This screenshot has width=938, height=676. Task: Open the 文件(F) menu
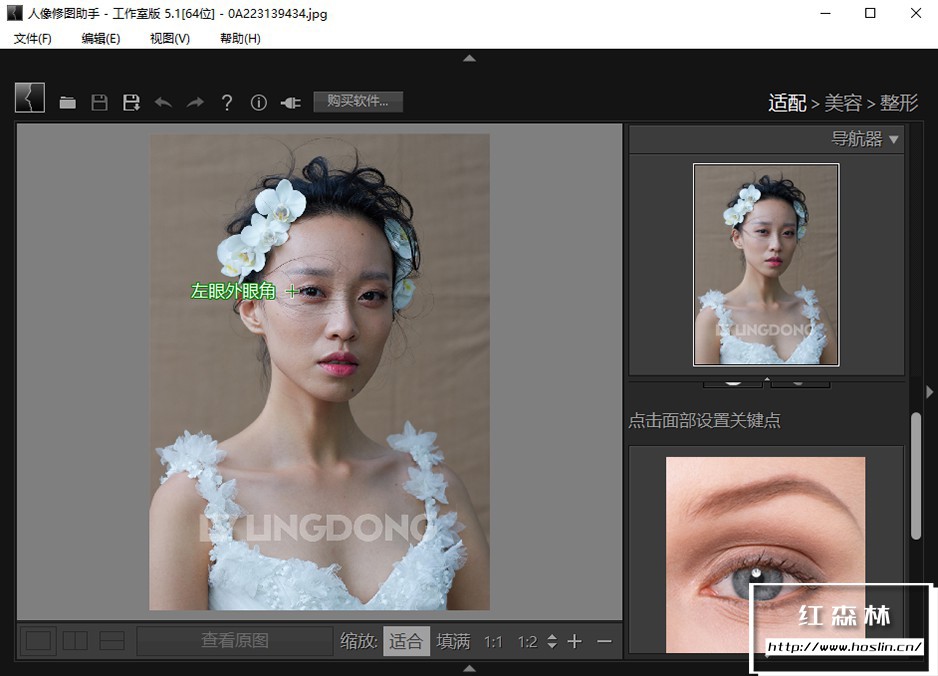click(x=33, y=38)
